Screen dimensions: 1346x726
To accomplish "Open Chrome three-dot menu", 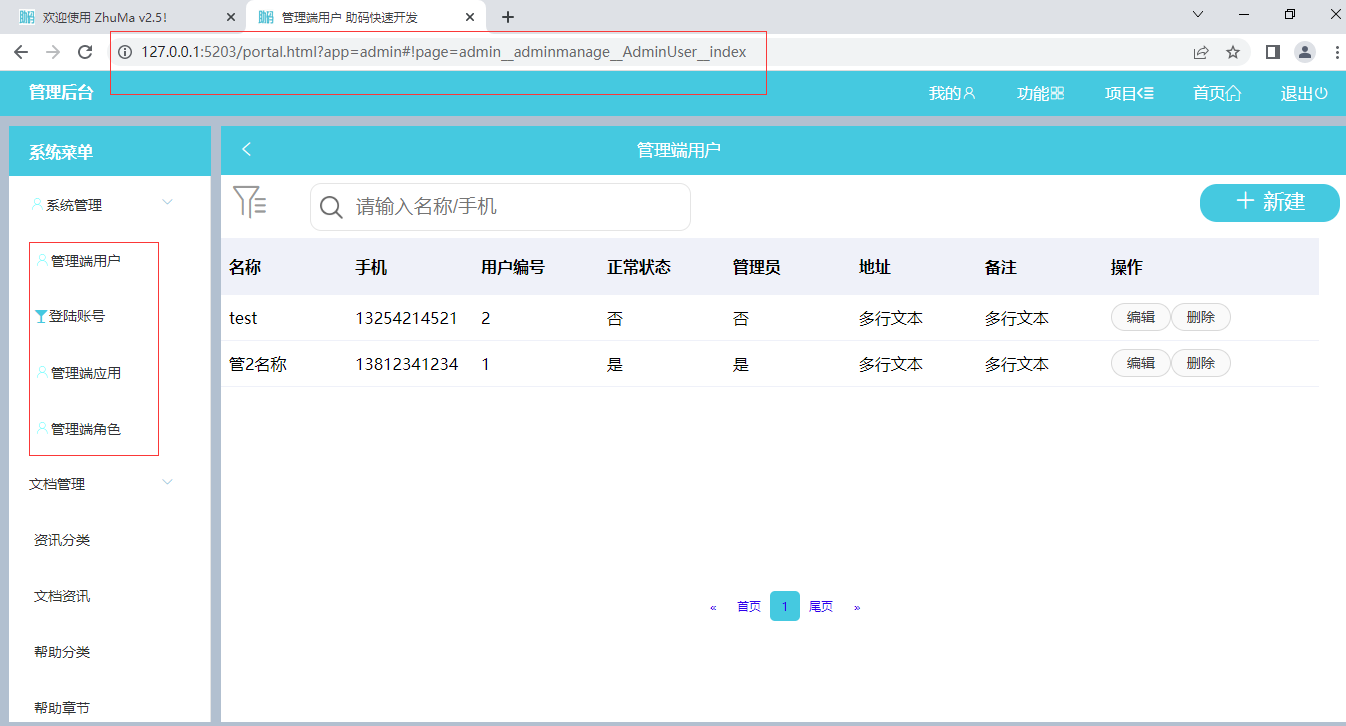I will pos(1337,52).
